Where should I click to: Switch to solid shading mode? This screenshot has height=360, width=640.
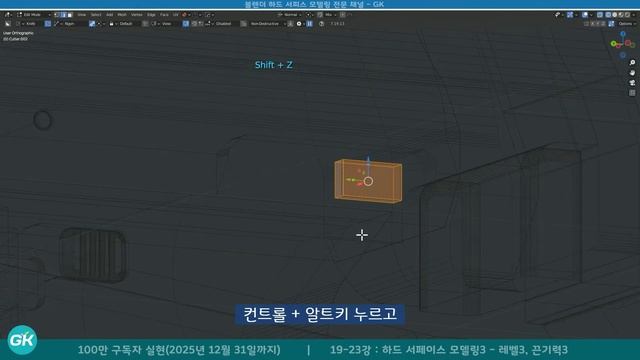coord(614,15)
